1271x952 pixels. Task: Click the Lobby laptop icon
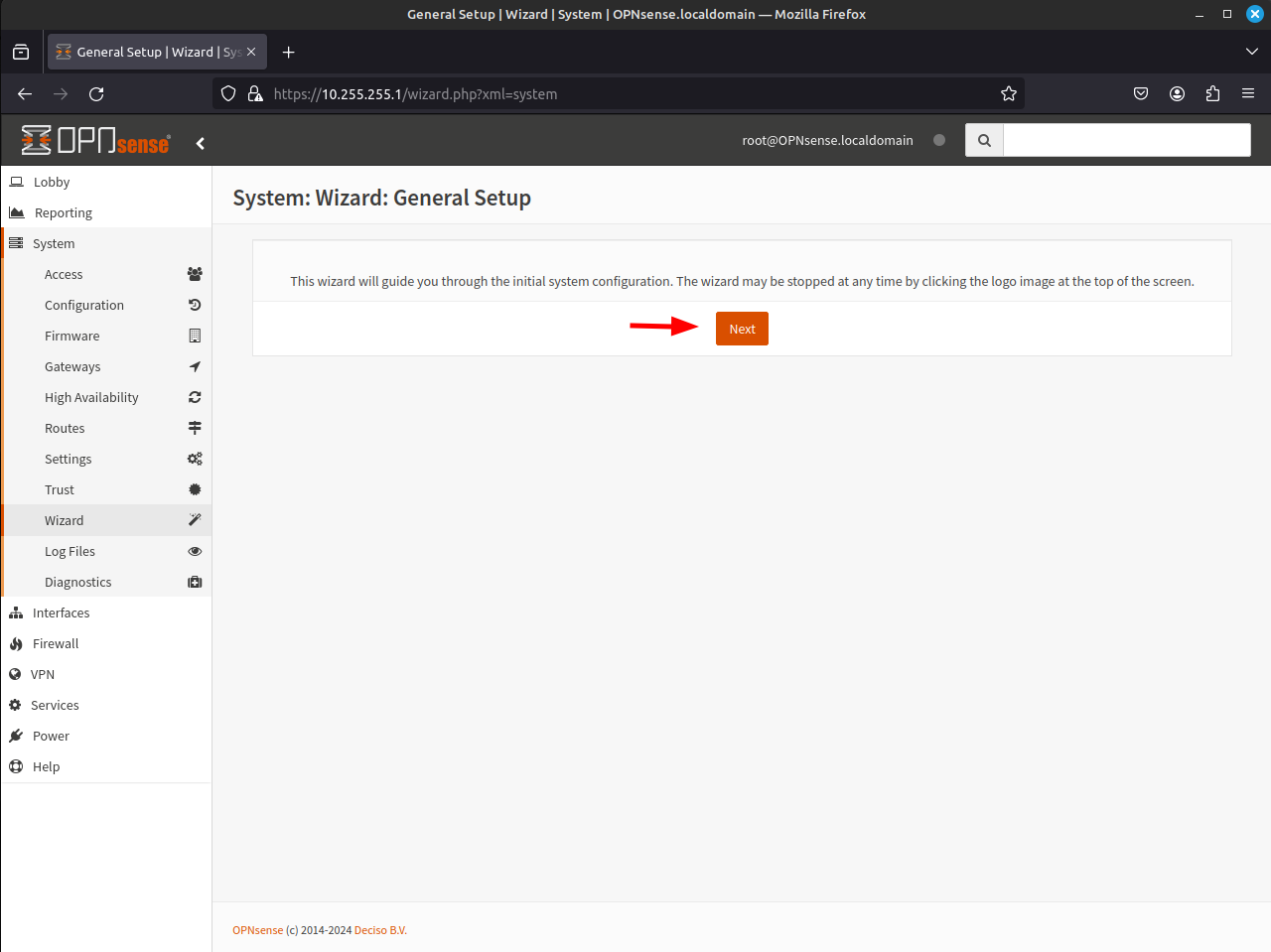click(16, 182)
